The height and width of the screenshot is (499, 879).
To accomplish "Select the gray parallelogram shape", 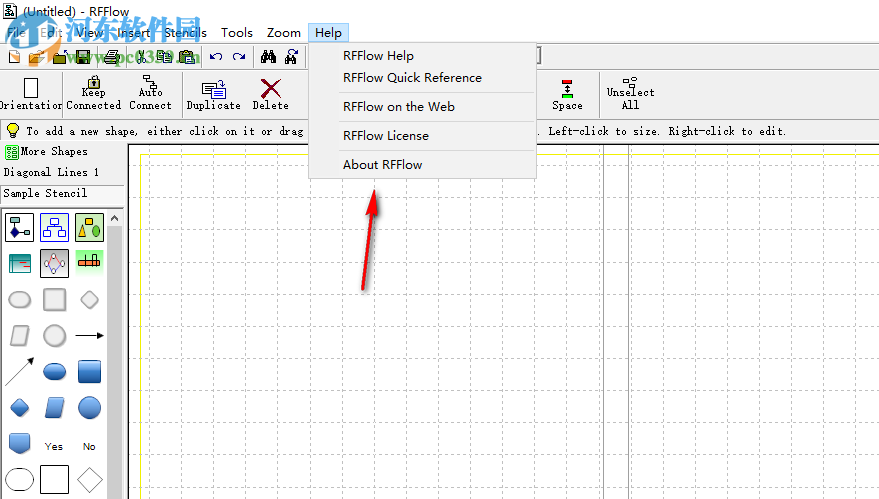I will click(20, 335).
